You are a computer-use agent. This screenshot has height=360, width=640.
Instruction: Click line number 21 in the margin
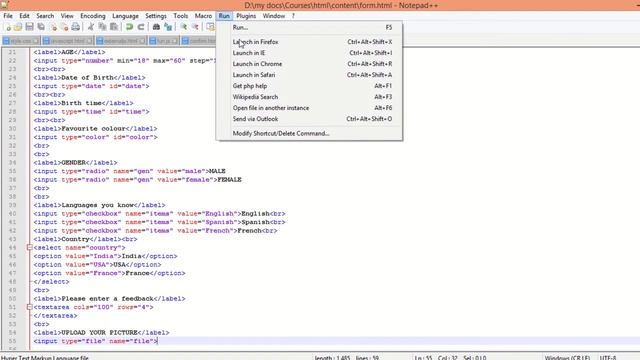pos(12,52)
